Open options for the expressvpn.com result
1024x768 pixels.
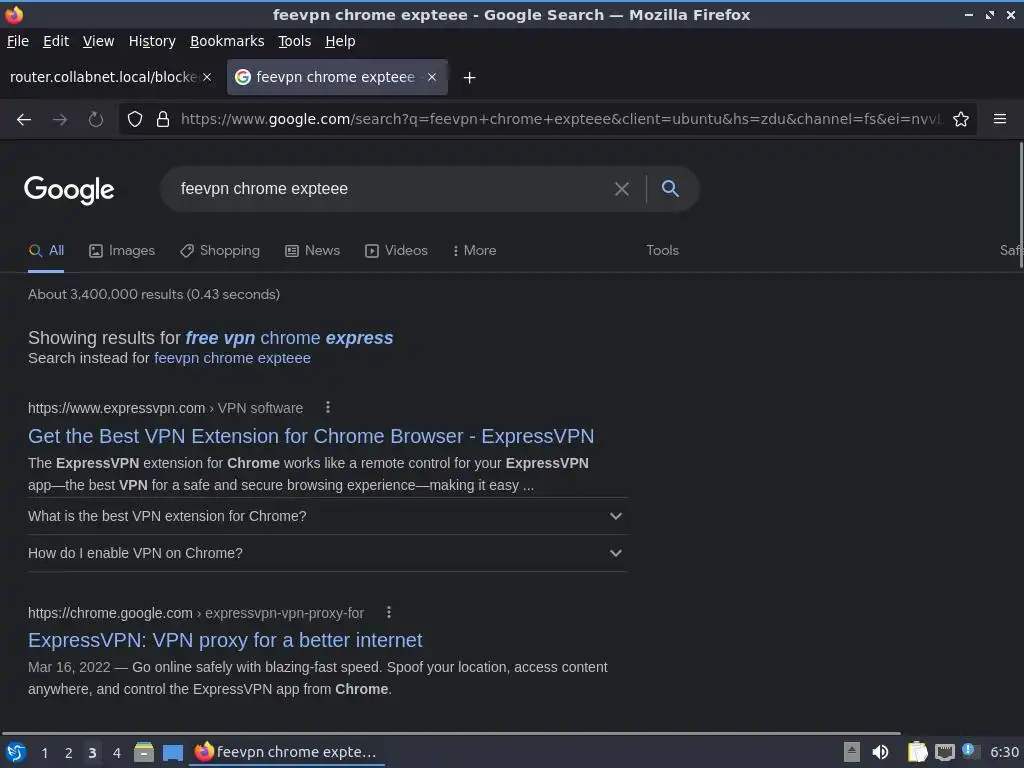328,408
